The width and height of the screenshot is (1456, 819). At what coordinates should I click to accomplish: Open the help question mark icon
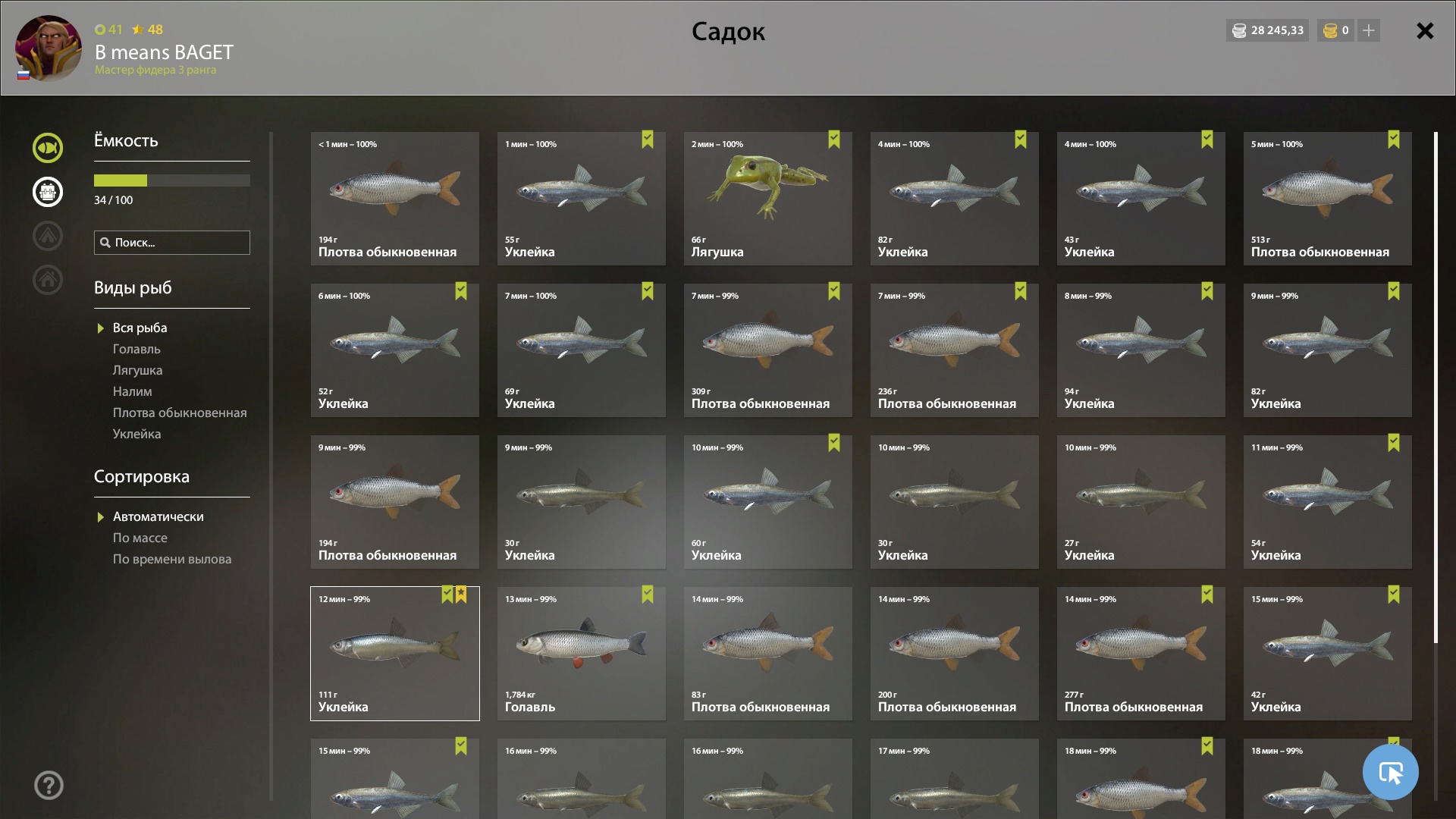click(49, 786)
